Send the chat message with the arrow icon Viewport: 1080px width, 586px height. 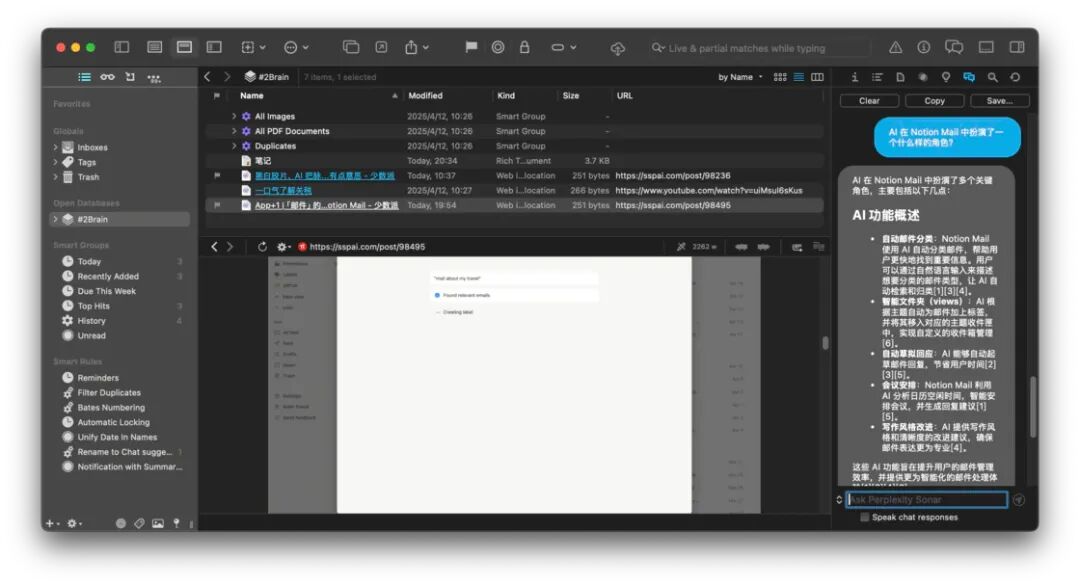[x=1019, y=500]
